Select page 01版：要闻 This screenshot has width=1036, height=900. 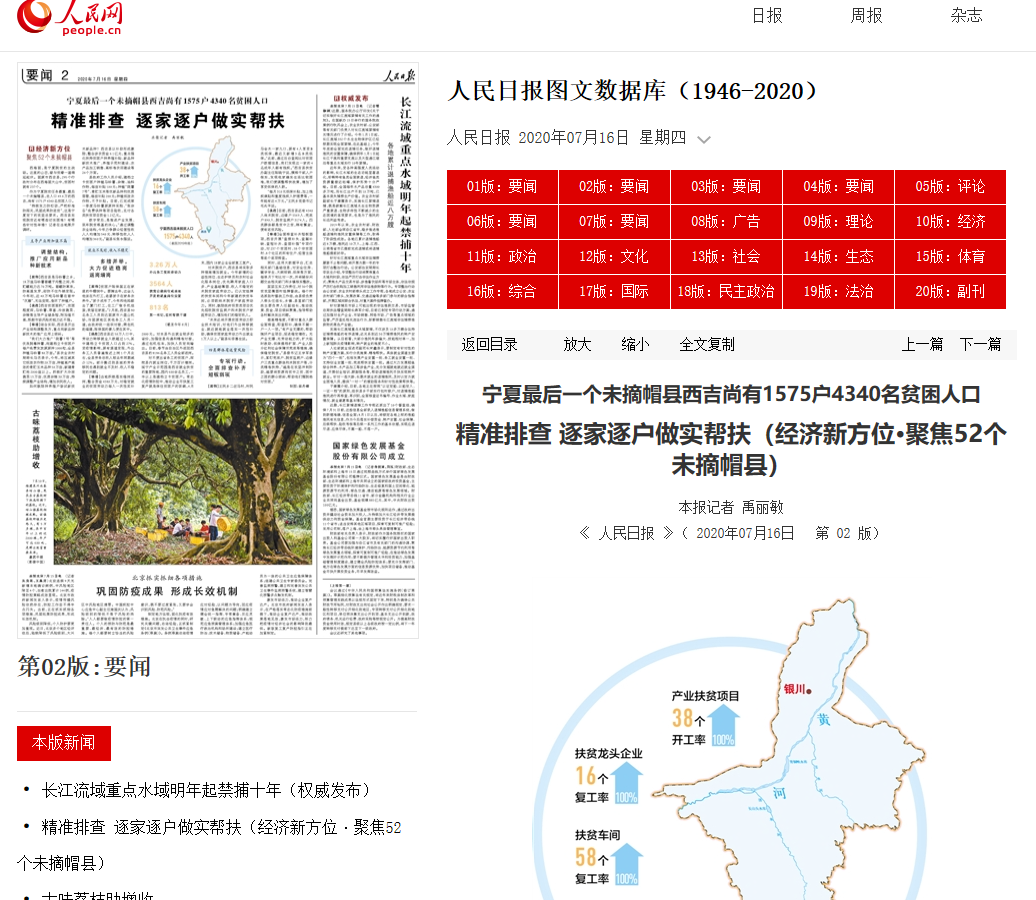[502, 187]
